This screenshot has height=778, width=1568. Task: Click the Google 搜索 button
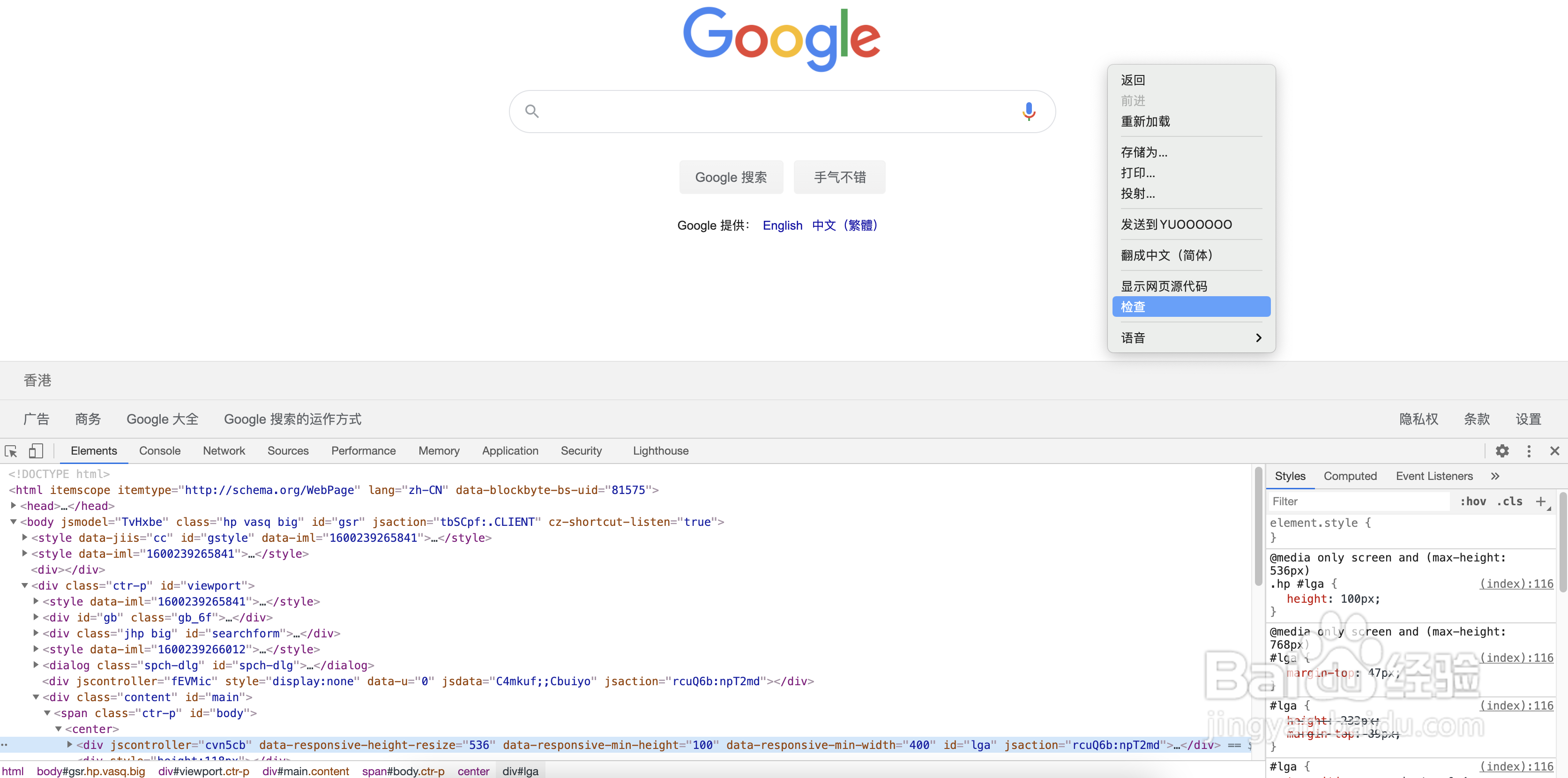[731, 177]
